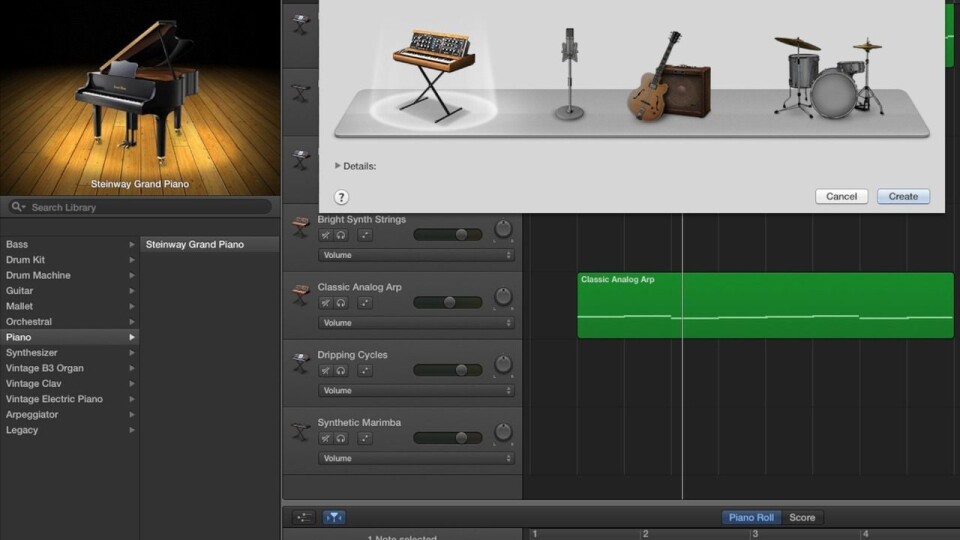Click the Dripping Cycles track instrument icon
The height and width of the screenshot is (540, 960).
301,364
